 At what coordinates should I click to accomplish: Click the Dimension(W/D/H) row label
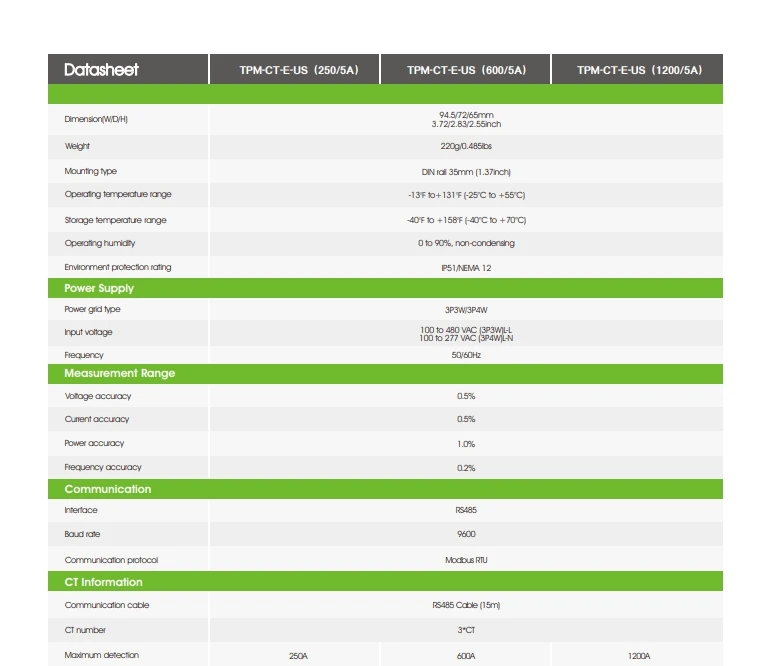(96, 119)
